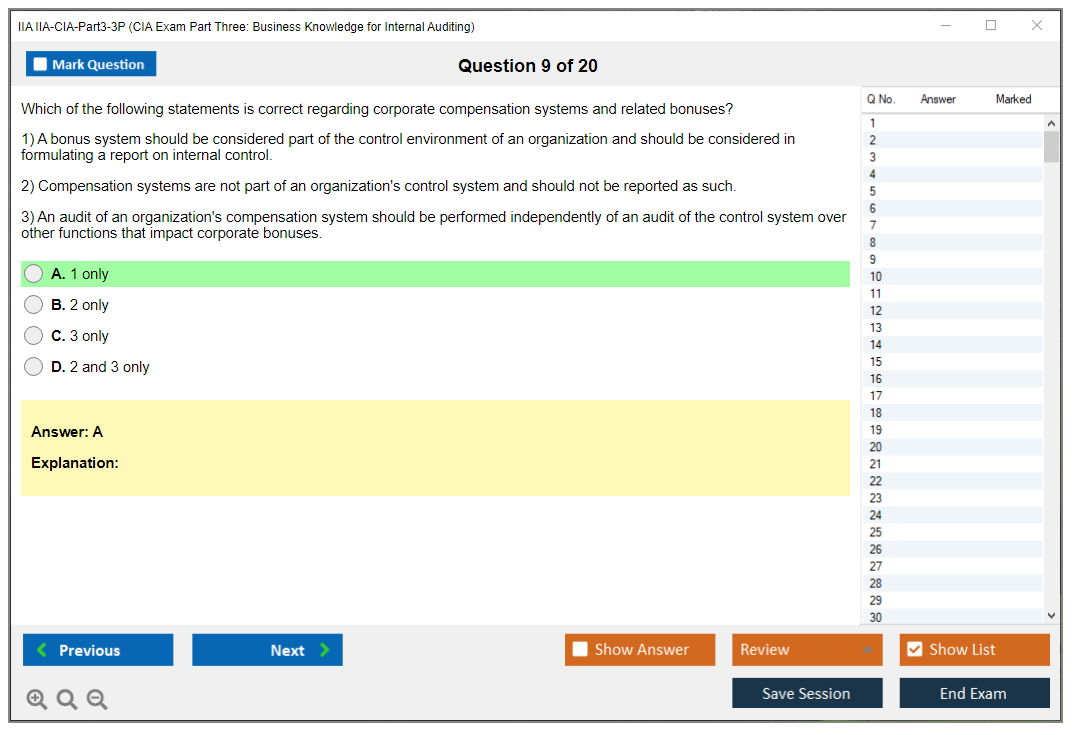Go to the Next question

click(x=267, y=650)
